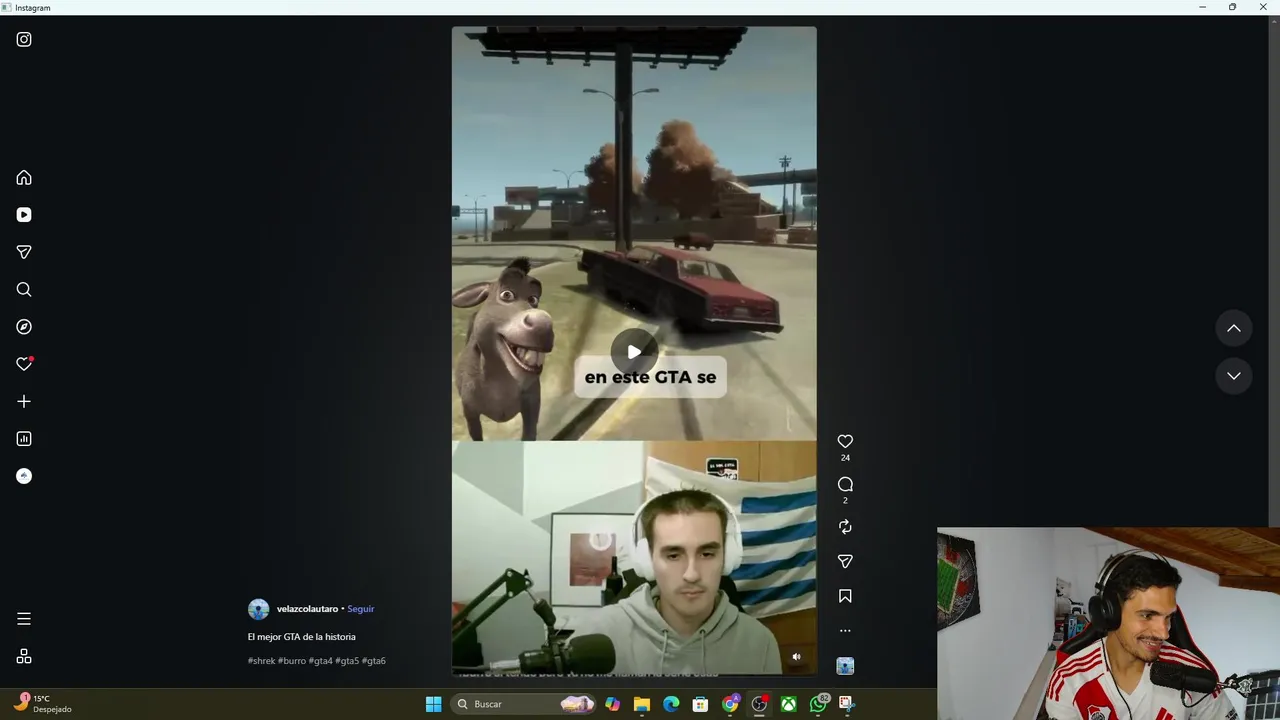1280x720 pixels.
Task: Open the #gta6 hashtag
Action: coord(373,661)
